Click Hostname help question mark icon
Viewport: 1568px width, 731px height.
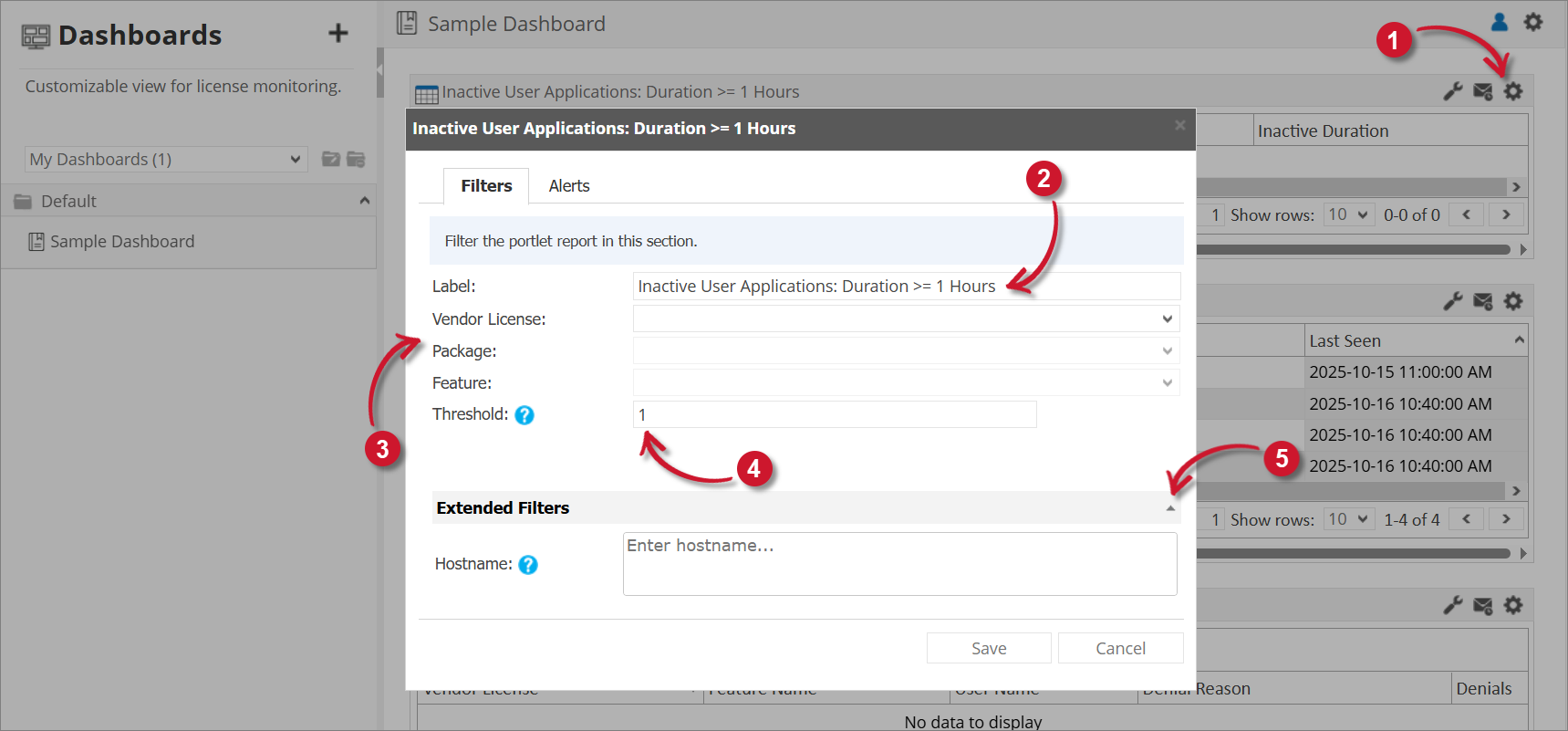[528, 565]
